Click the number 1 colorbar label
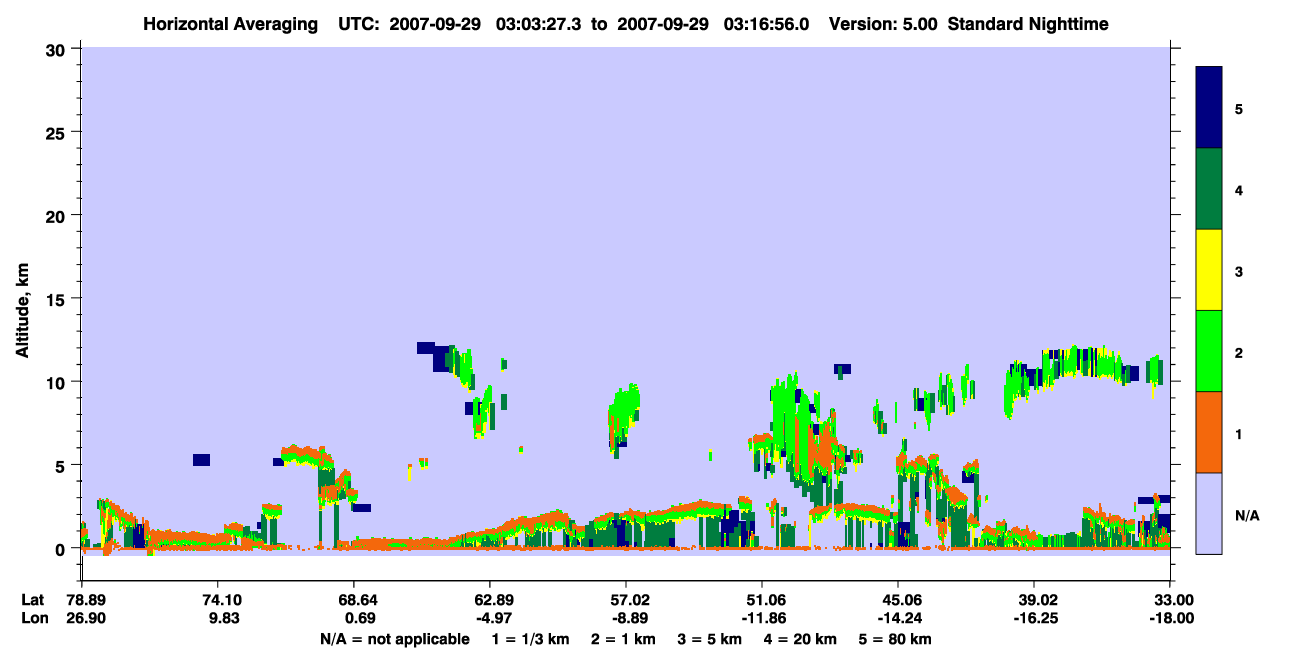 [x=1239, y=433]
